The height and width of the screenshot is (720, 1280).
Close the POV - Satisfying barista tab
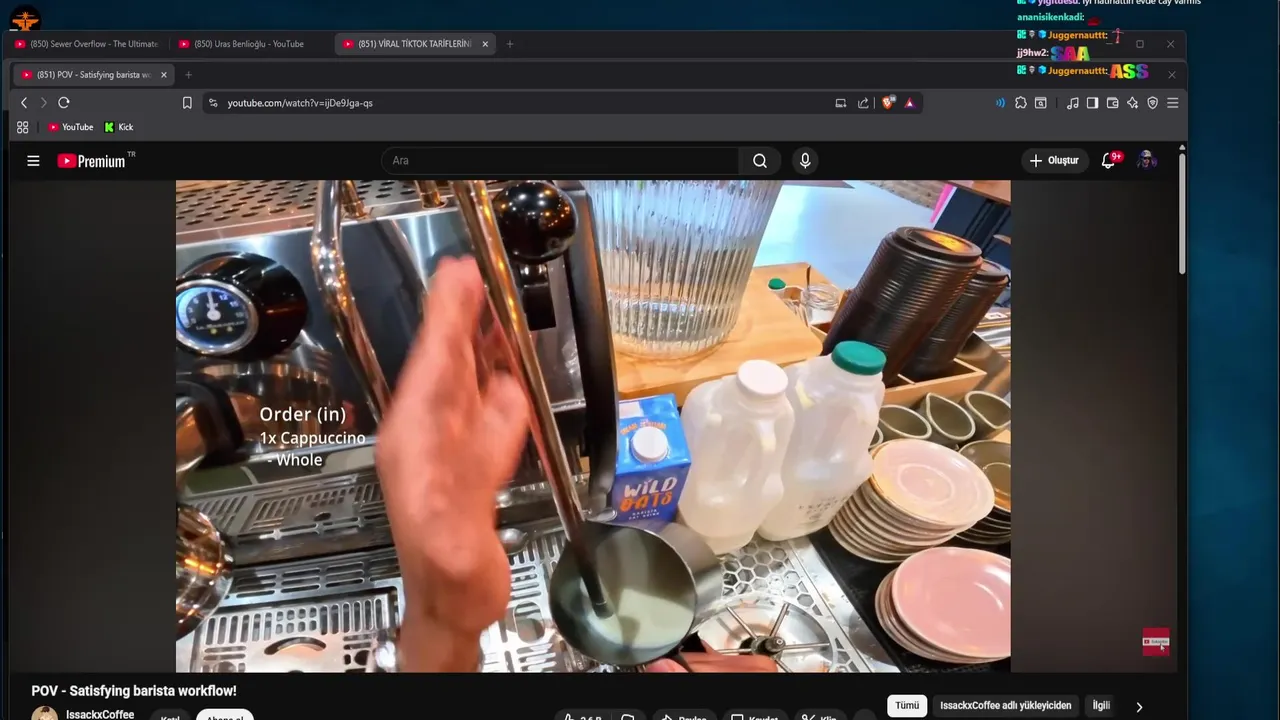coord(164,75)
